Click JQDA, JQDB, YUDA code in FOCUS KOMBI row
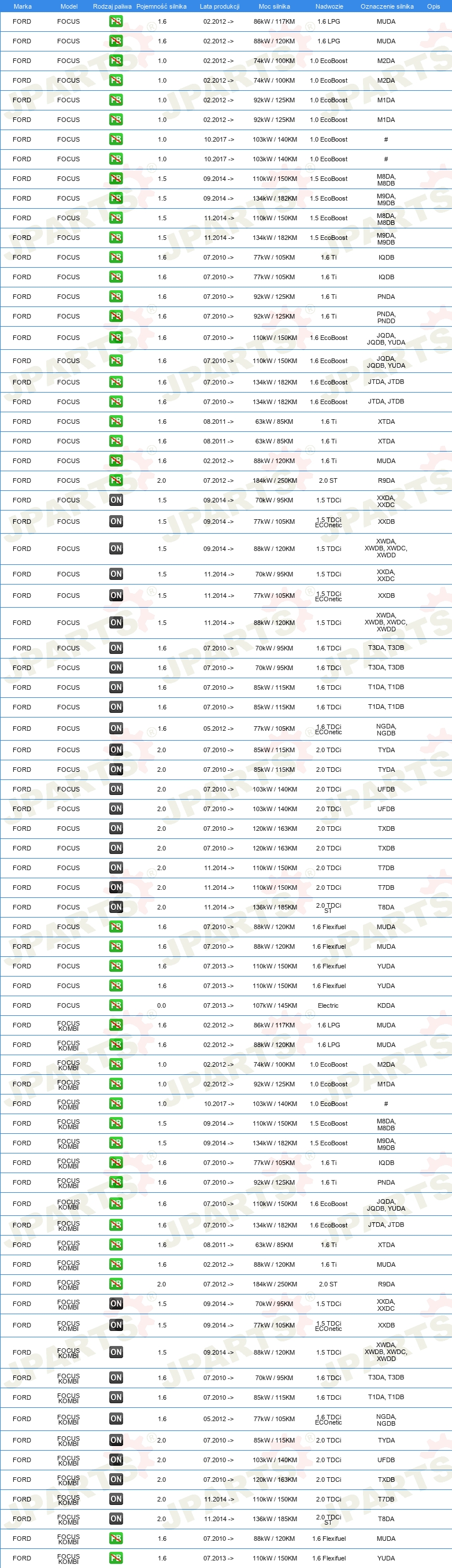 tap(386, 1204)
